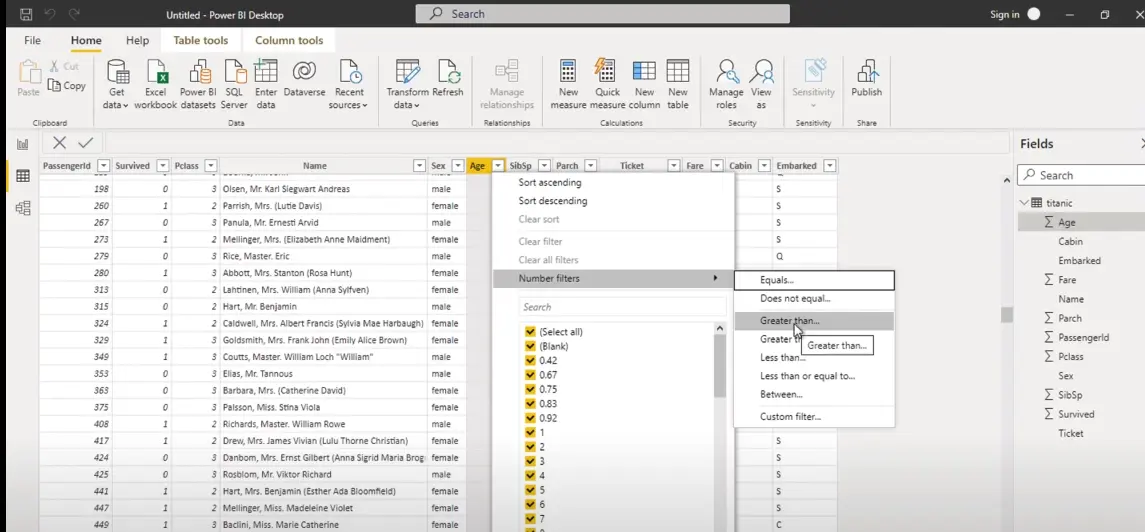Click the Publish icon
The width and height of the screenshot is (1145, 532).
point(867,72)
